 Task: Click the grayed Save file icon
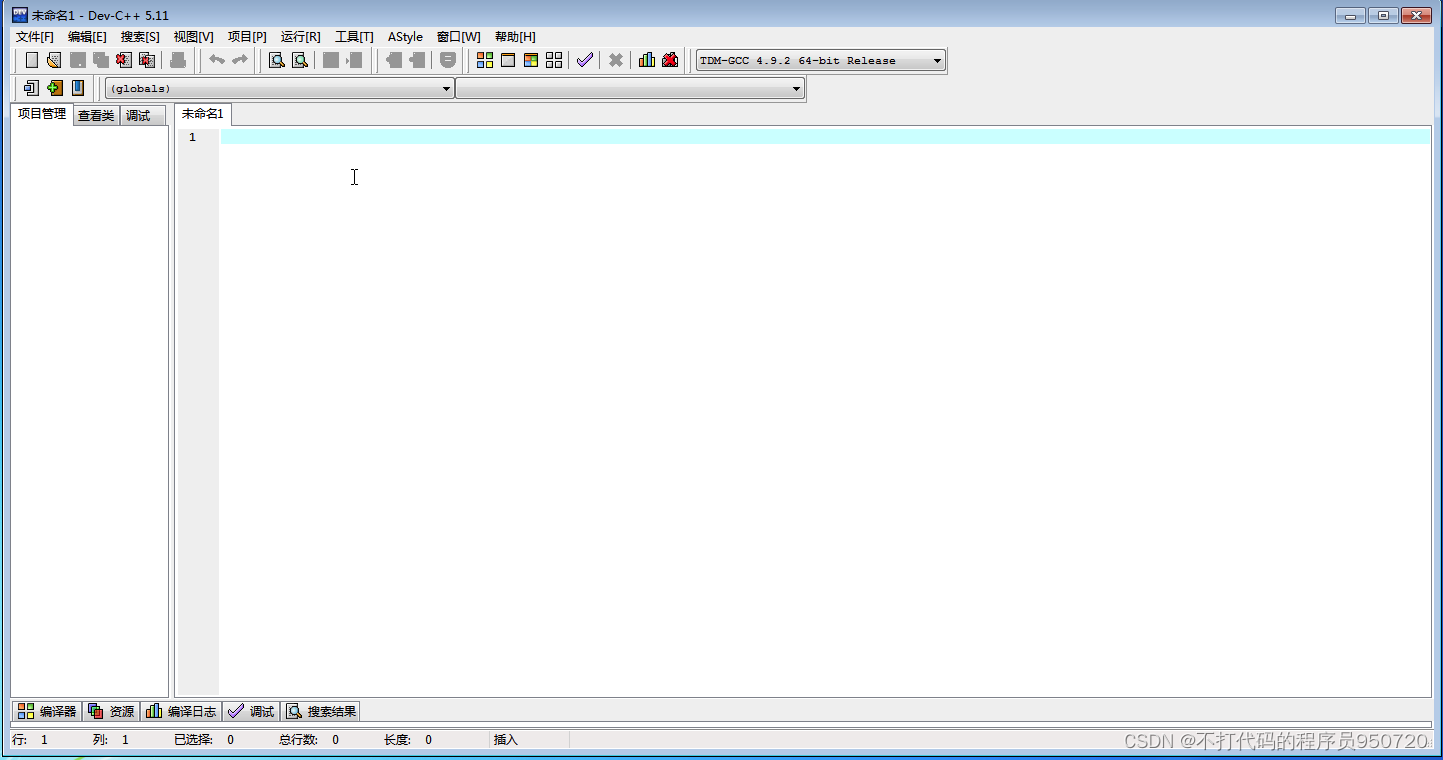tap(77, 60)
